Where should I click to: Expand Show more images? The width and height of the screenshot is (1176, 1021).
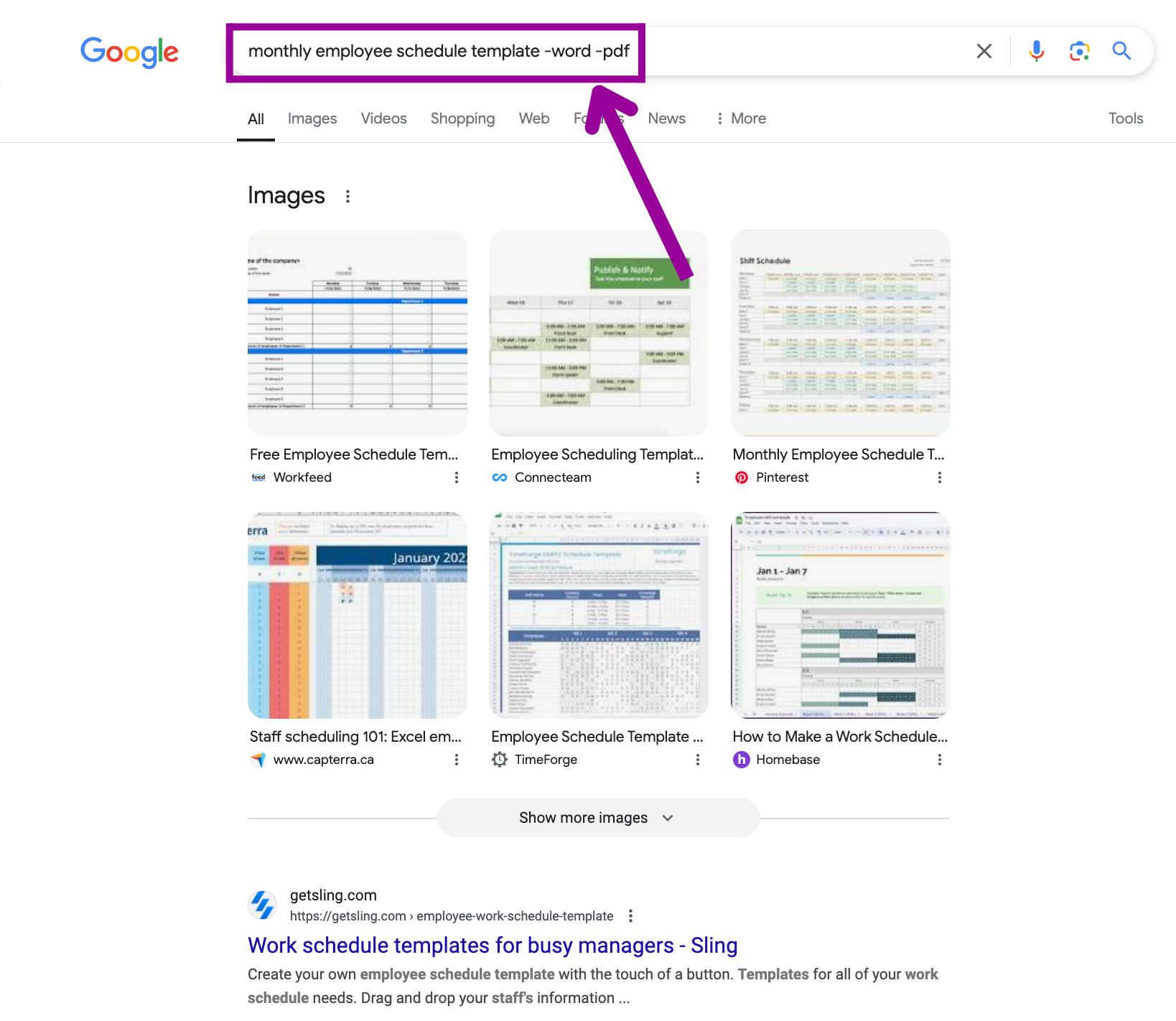598,818
